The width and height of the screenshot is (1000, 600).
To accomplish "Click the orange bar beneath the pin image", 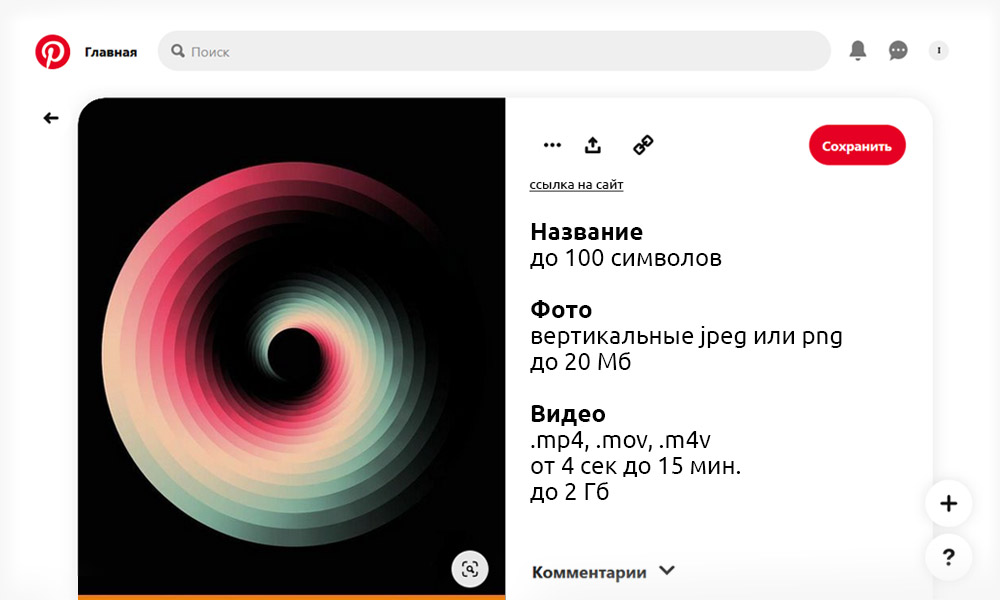I will [291, 597].
